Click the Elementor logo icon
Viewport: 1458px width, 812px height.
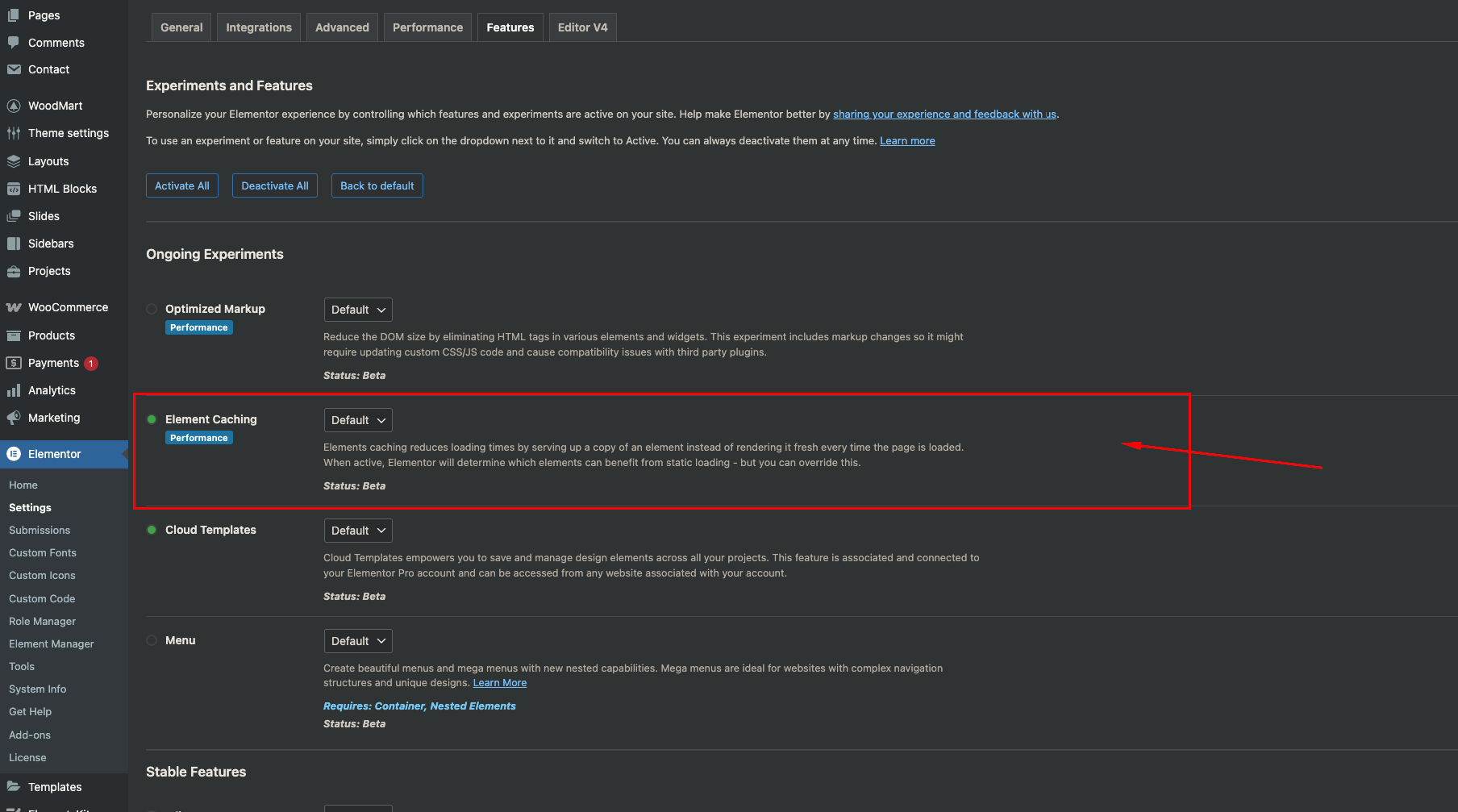(x=14, y=454)
